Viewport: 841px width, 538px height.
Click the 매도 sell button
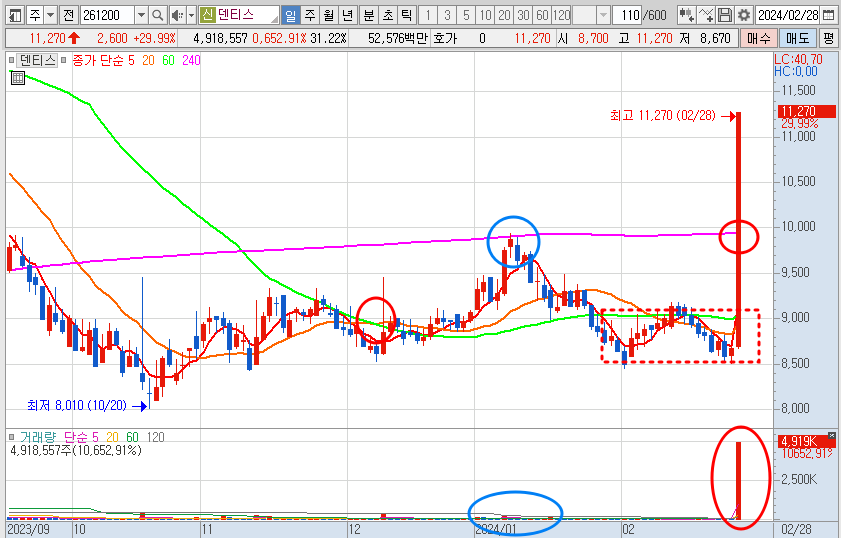(x=797, y=38)
